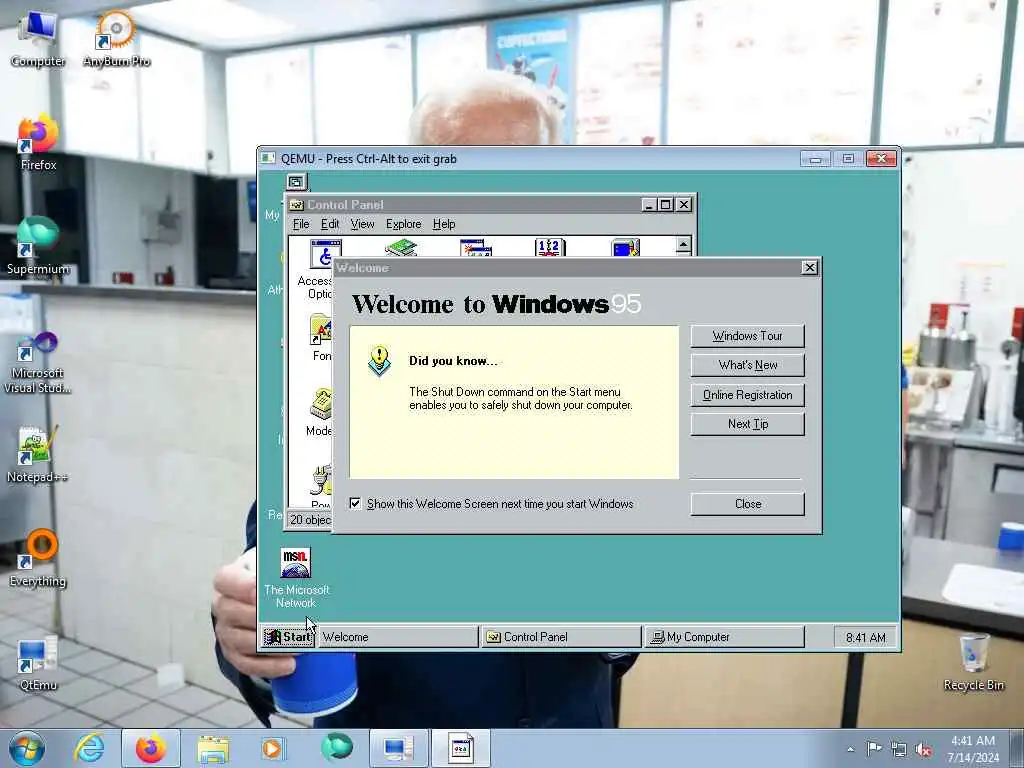Select the Recycle Bin desktop icon
This screenshot has height=768, width=1024.
pyautogui.click(x=973, y=662)
